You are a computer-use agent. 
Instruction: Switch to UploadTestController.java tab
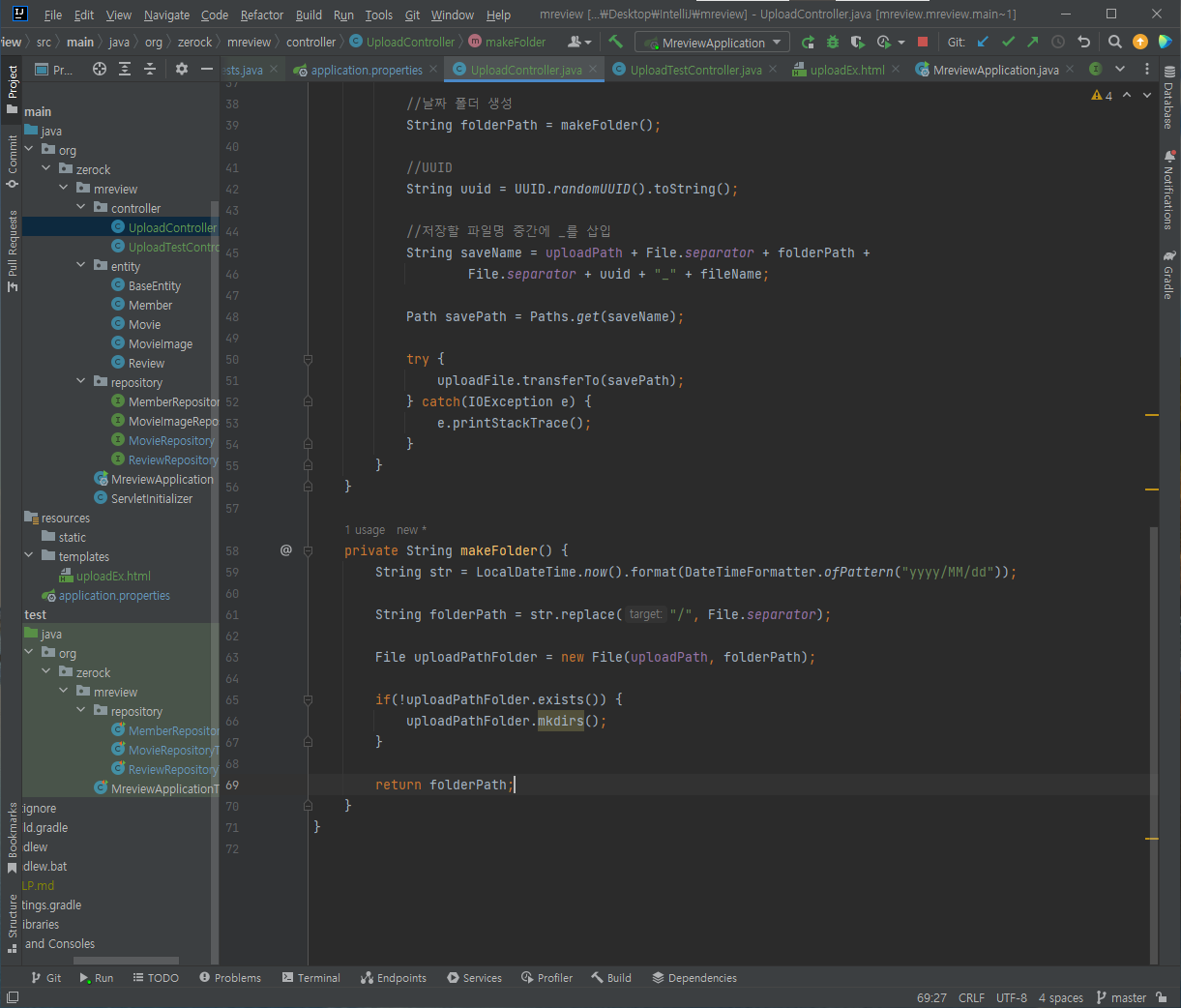(695, 70)
